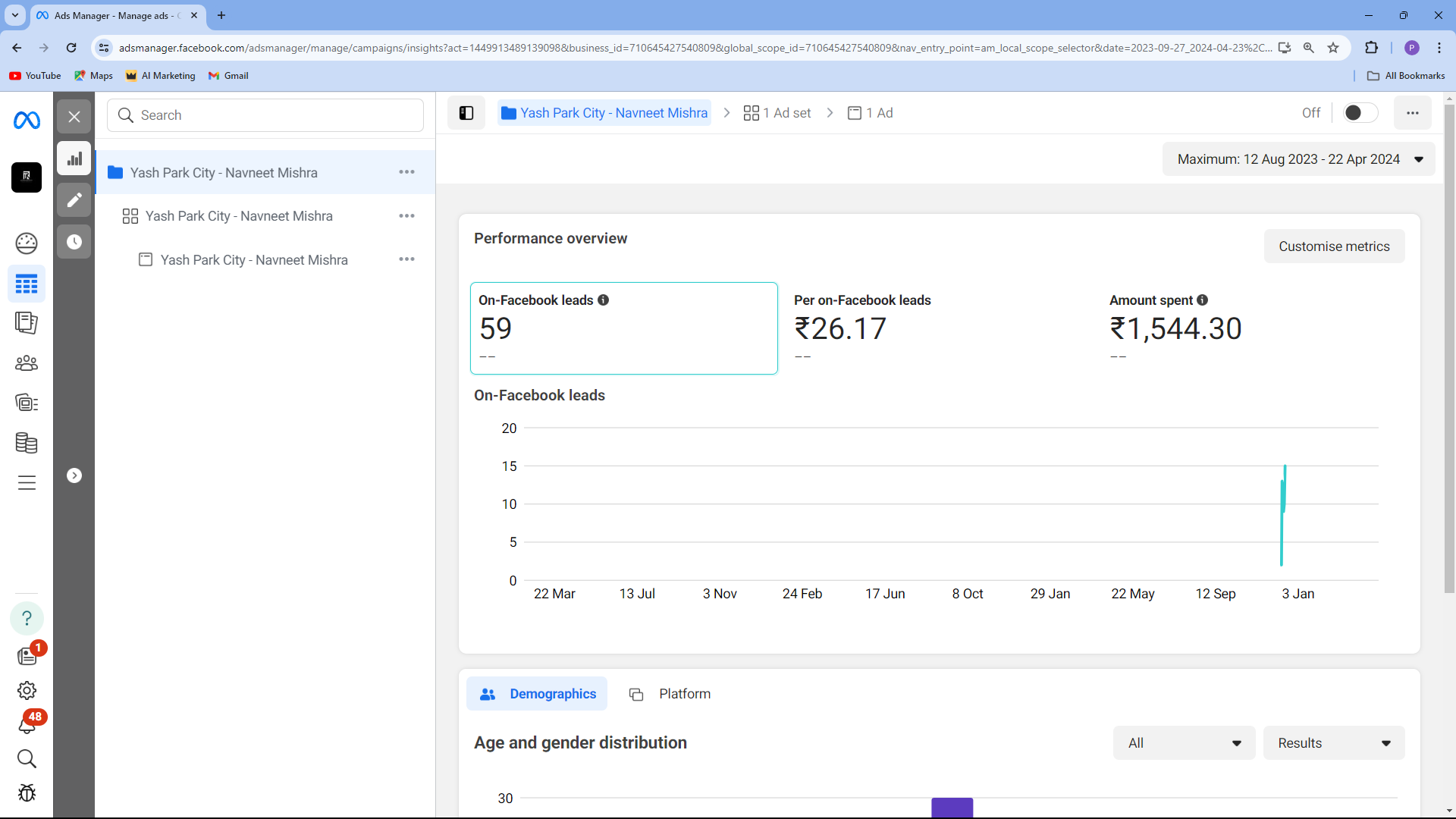
Task: Click the bug report icon
Action: (27, 793)
